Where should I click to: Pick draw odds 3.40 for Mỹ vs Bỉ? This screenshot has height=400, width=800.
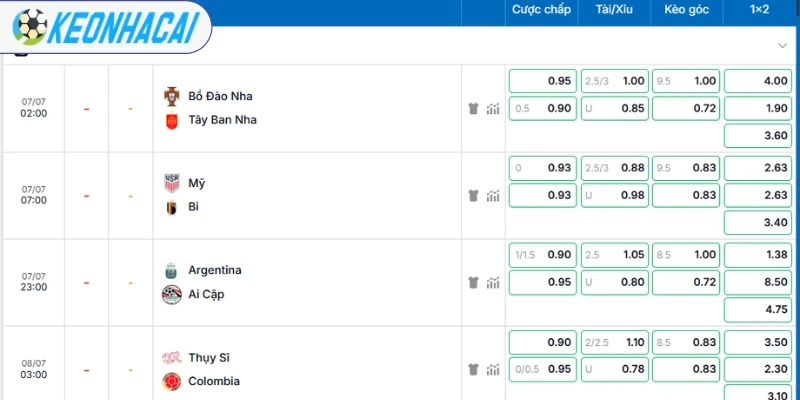tap(758, 222)
